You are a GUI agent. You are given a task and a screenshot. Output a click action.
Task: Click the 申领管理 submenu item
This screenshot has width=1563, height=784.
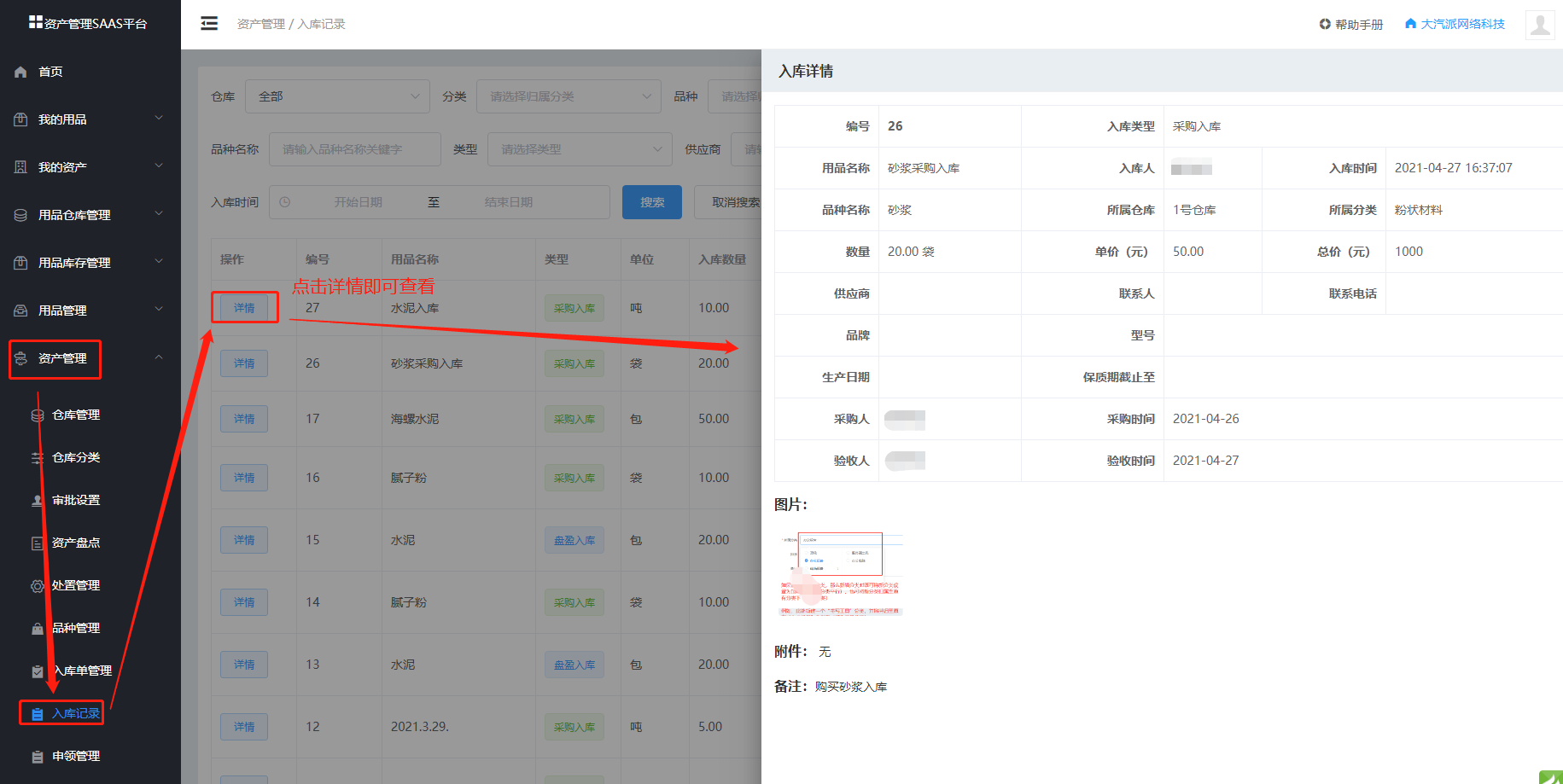coord(76,756)
